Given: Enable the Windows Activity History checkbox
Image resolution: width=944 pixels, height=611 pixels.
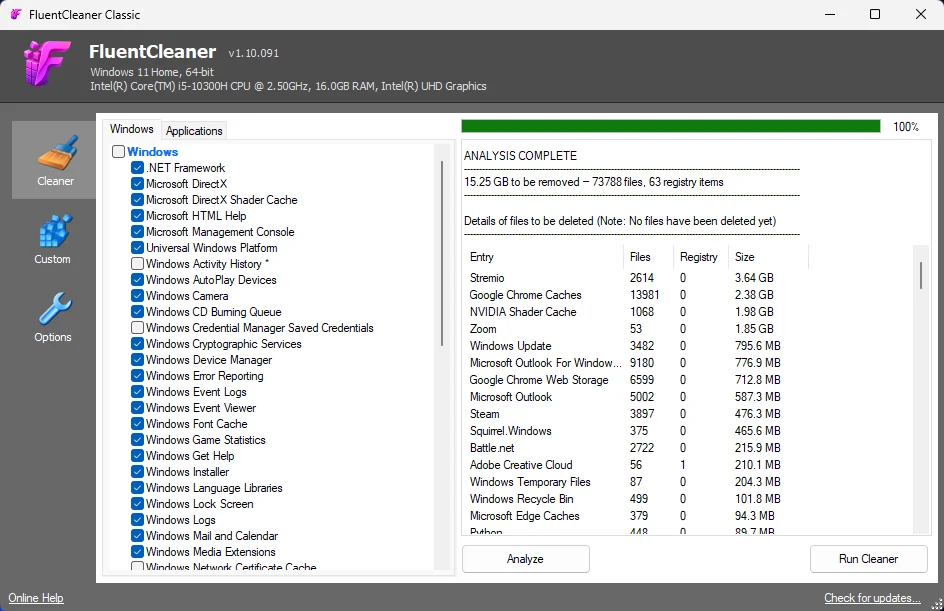Looking at the screenshot, I should click(137, 264).
